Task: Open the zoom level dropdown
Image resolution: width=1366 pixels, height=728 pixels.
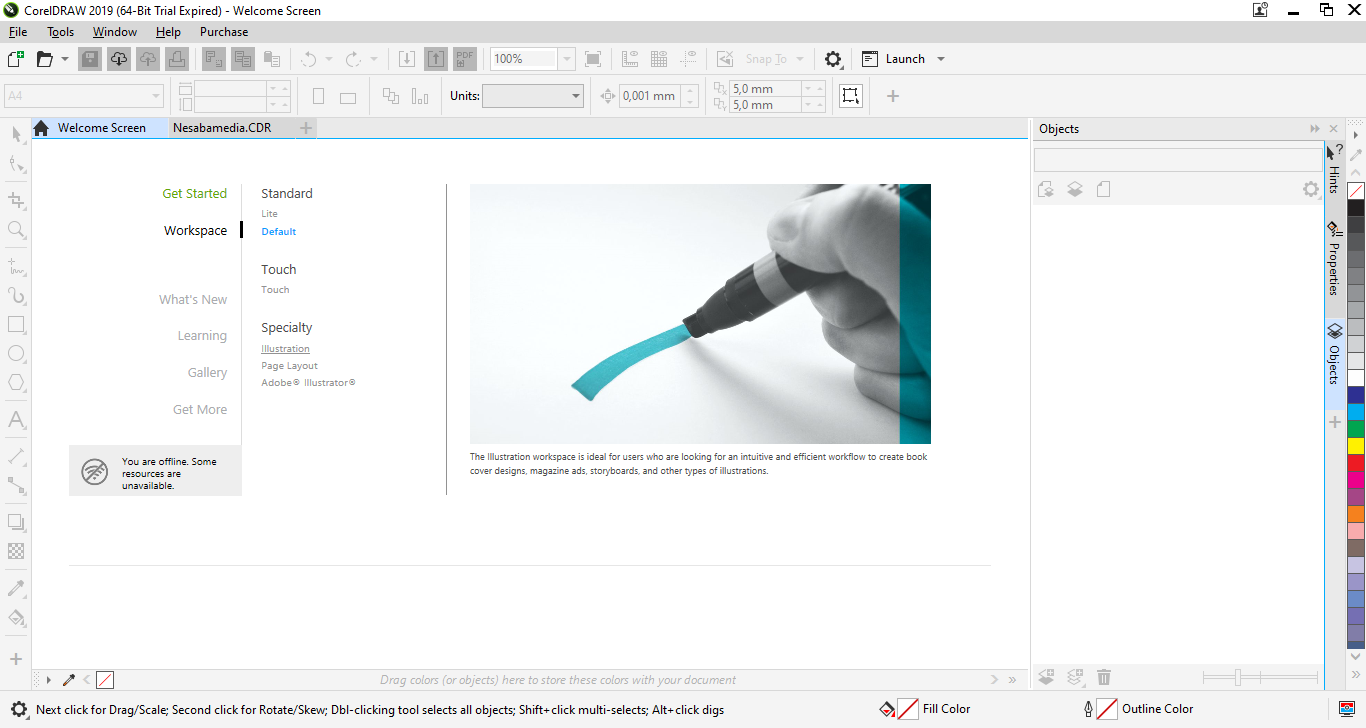Action: pos(567,59)
